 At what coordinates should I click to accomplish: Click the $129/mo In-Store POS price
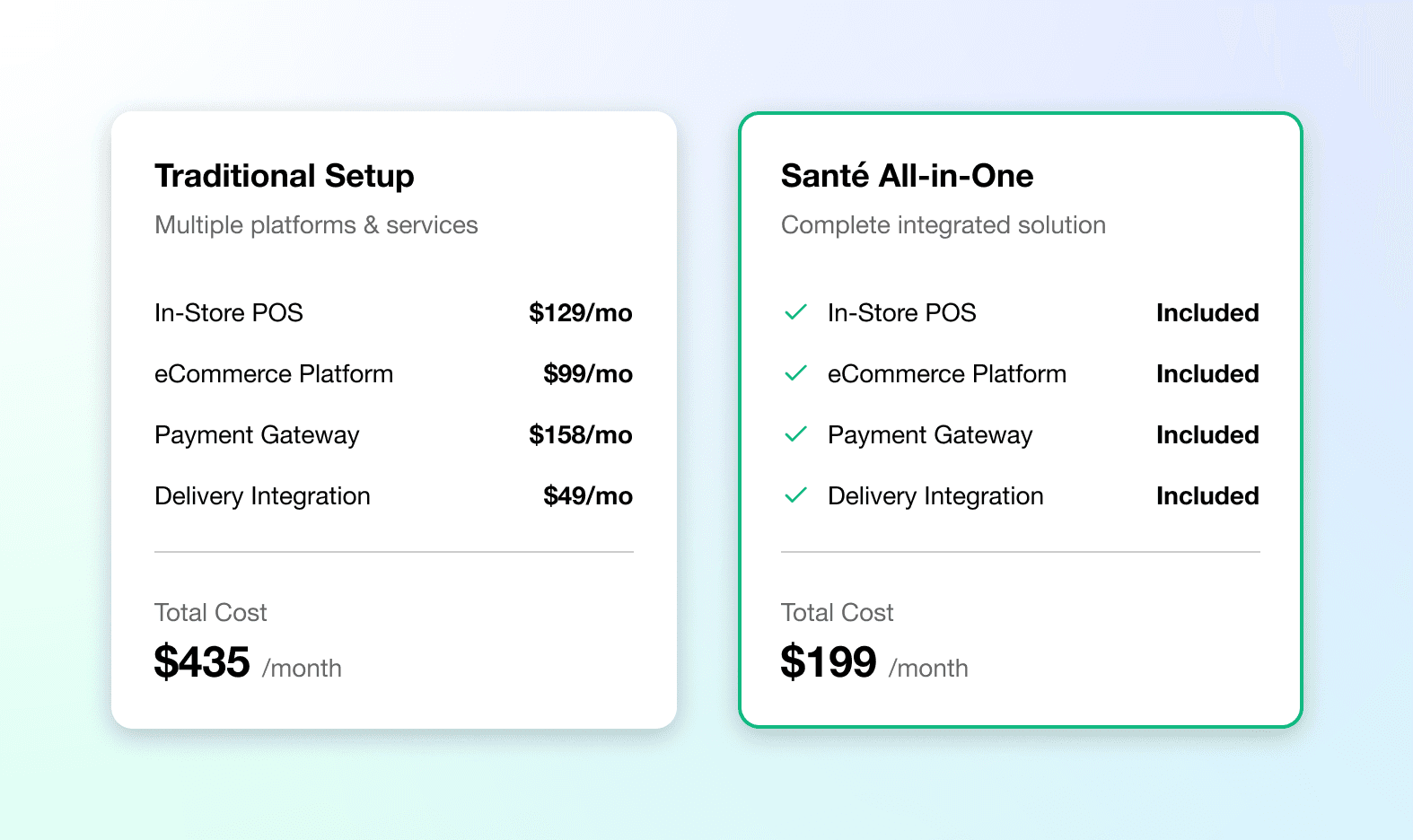tap(580, 312)
